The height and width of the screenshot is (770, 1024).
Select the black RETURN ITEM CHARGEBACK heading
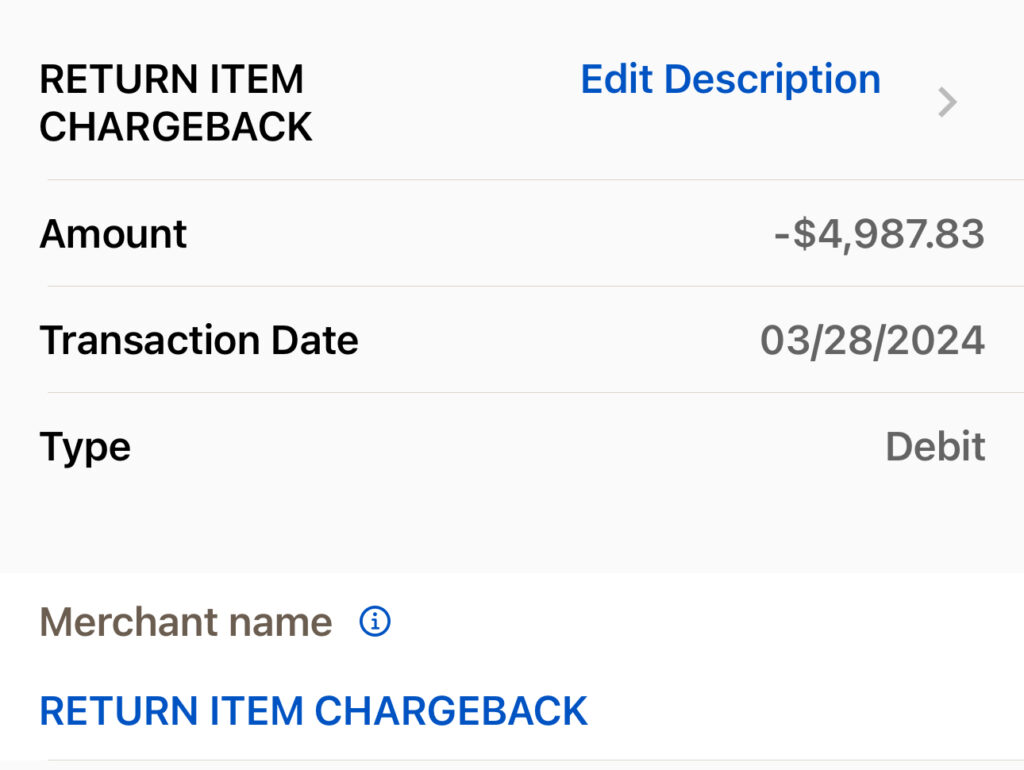[176, 103]
